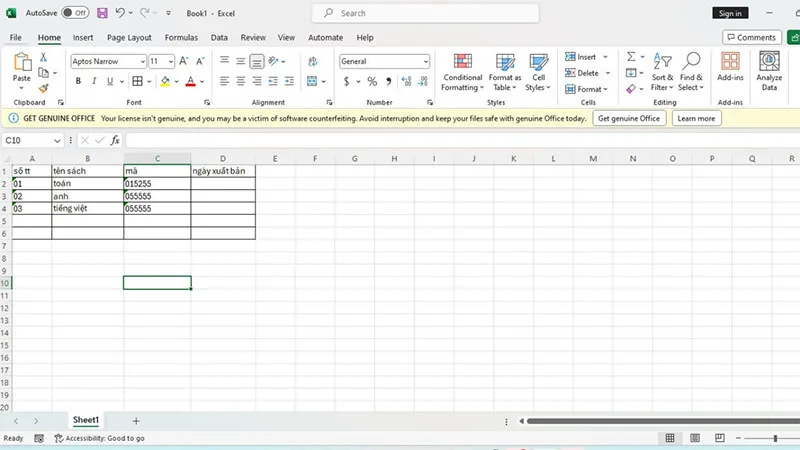Expand Conditional Formatting menu
Screen dimensions: 800x450
(x=462, y=72)
